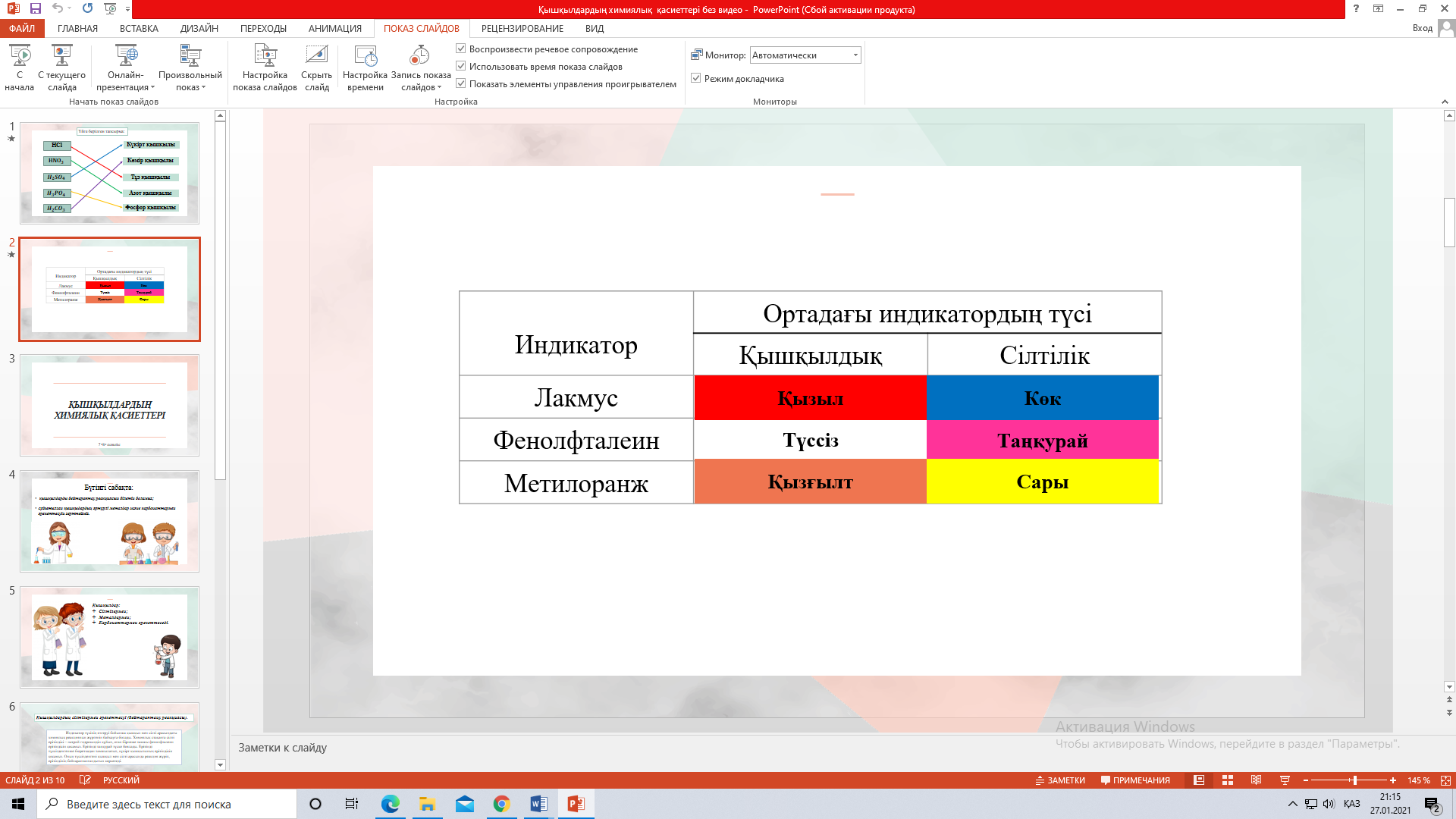Image resolution: width=1456 pixels, height=819 pixels.
Task: Open PowerPoint from the Windows taskbar
Action: tap(576, 804)
